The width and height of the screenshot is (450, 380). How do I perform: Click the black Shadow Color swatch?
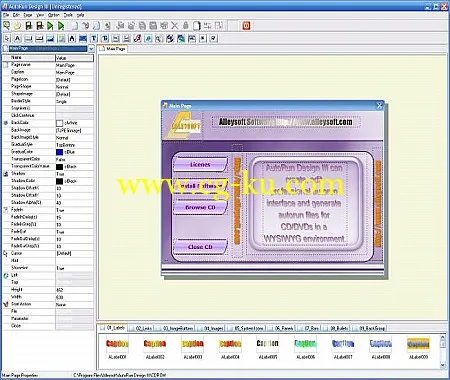coord(59,181)
